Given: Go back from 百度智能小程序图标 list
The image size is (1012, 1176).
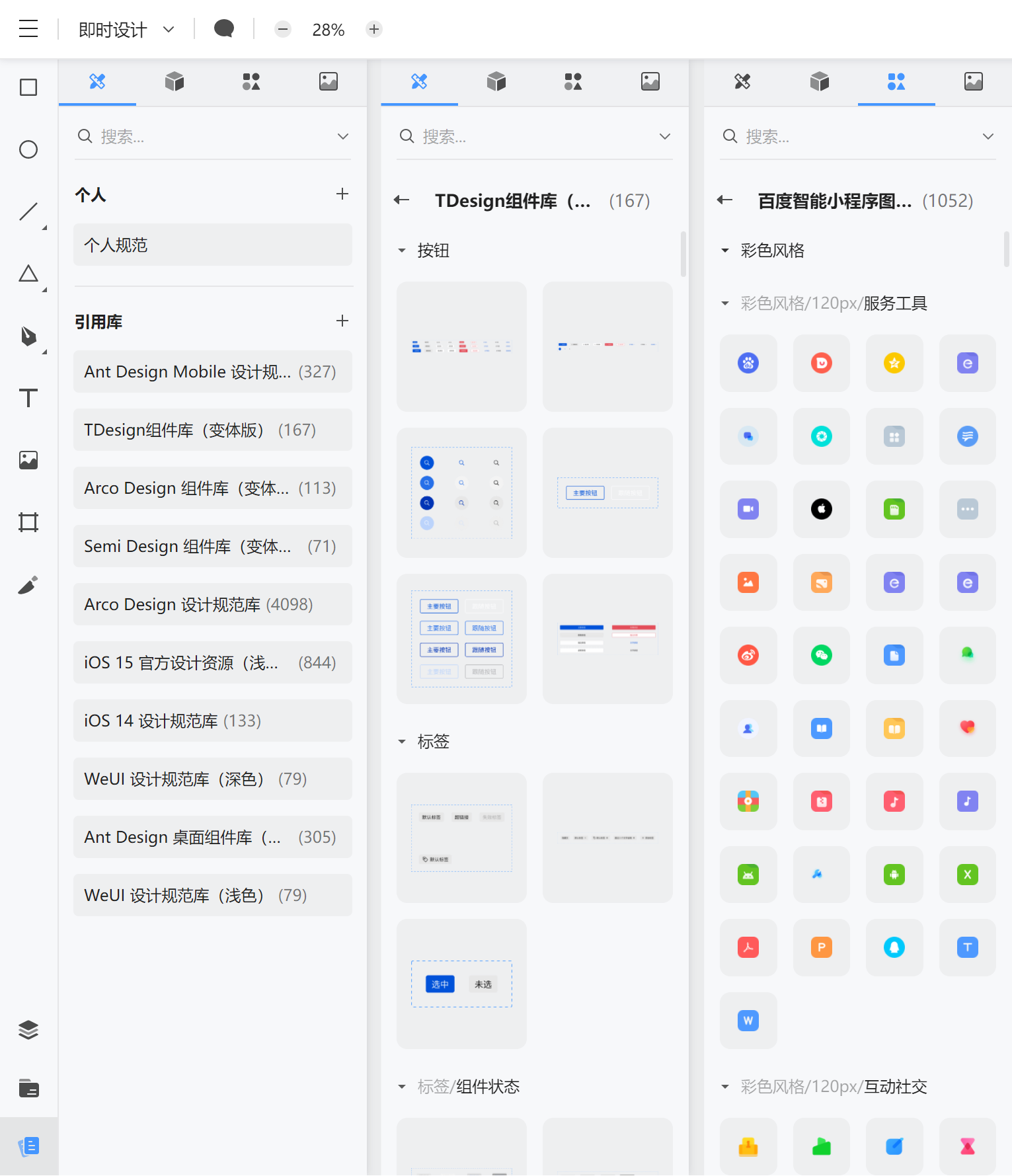Looking at the screenshot, I should 725,200.
